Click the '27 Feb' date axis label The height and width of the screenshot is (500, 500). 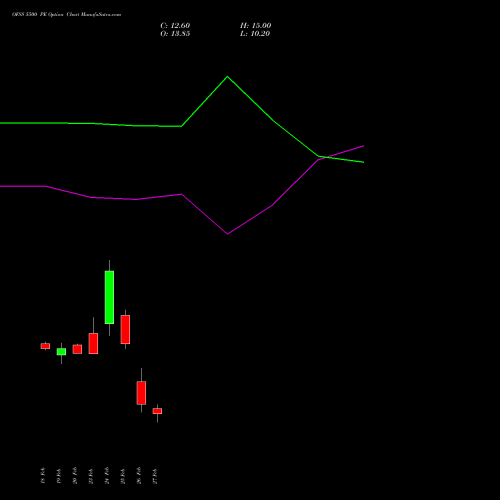155,476
